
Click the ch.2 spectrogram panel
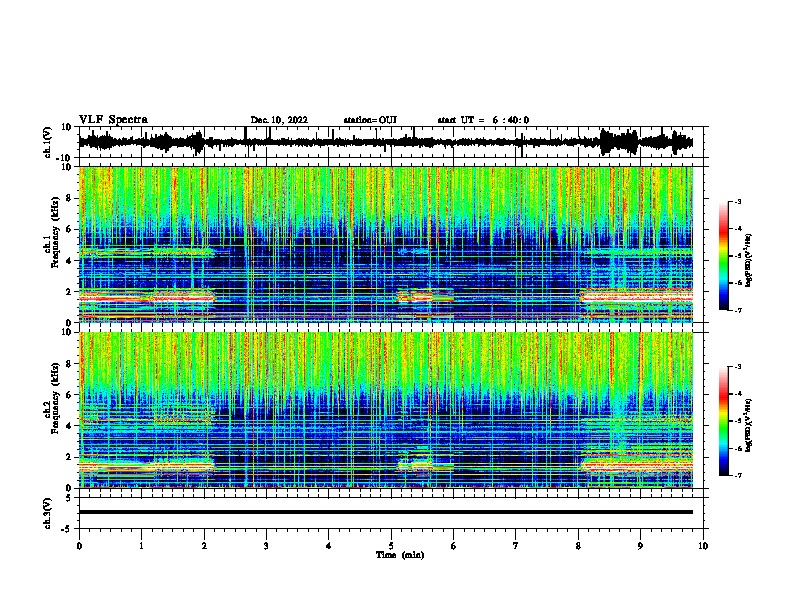(x=386, y=410)
